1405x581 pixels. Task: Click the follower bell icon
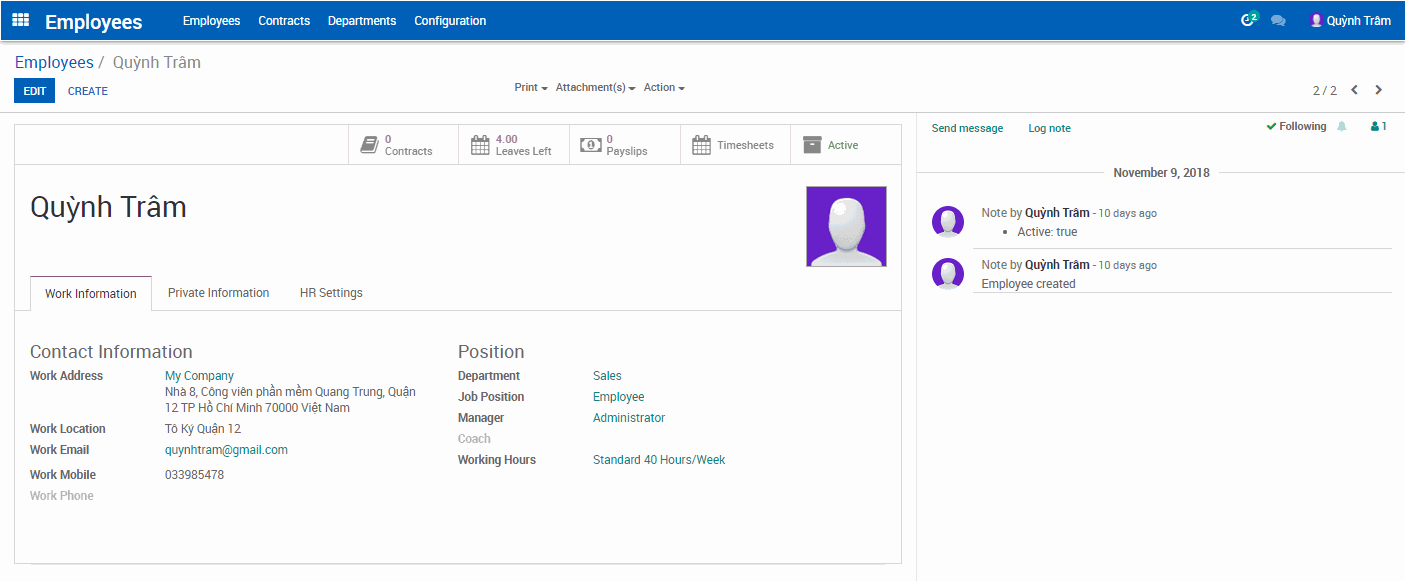pos(1341,126)
